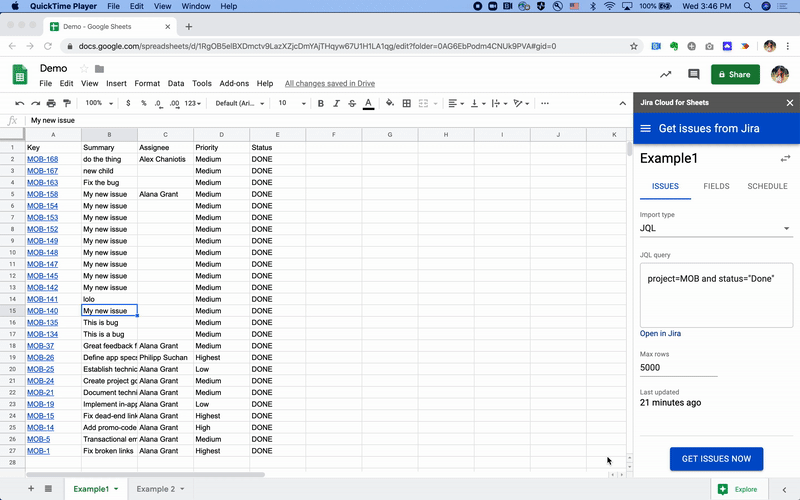Open the Example 2 sheet tab arrow
The height and width of the screenshot is (500, 800).
click(182, 489)
